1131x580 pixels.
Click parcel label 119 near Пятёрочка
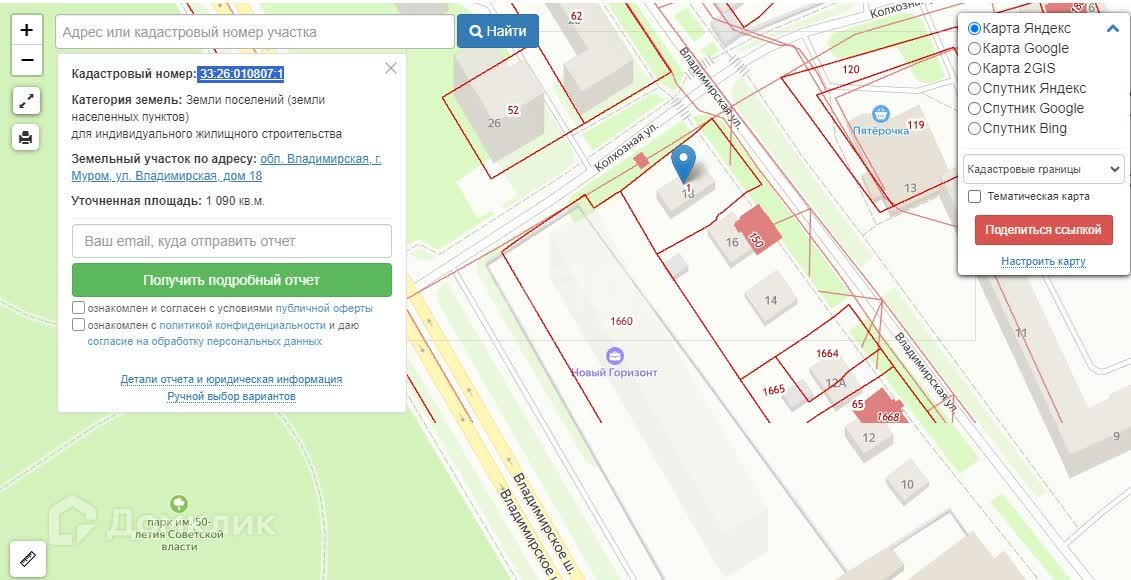(x=916, y=125)
